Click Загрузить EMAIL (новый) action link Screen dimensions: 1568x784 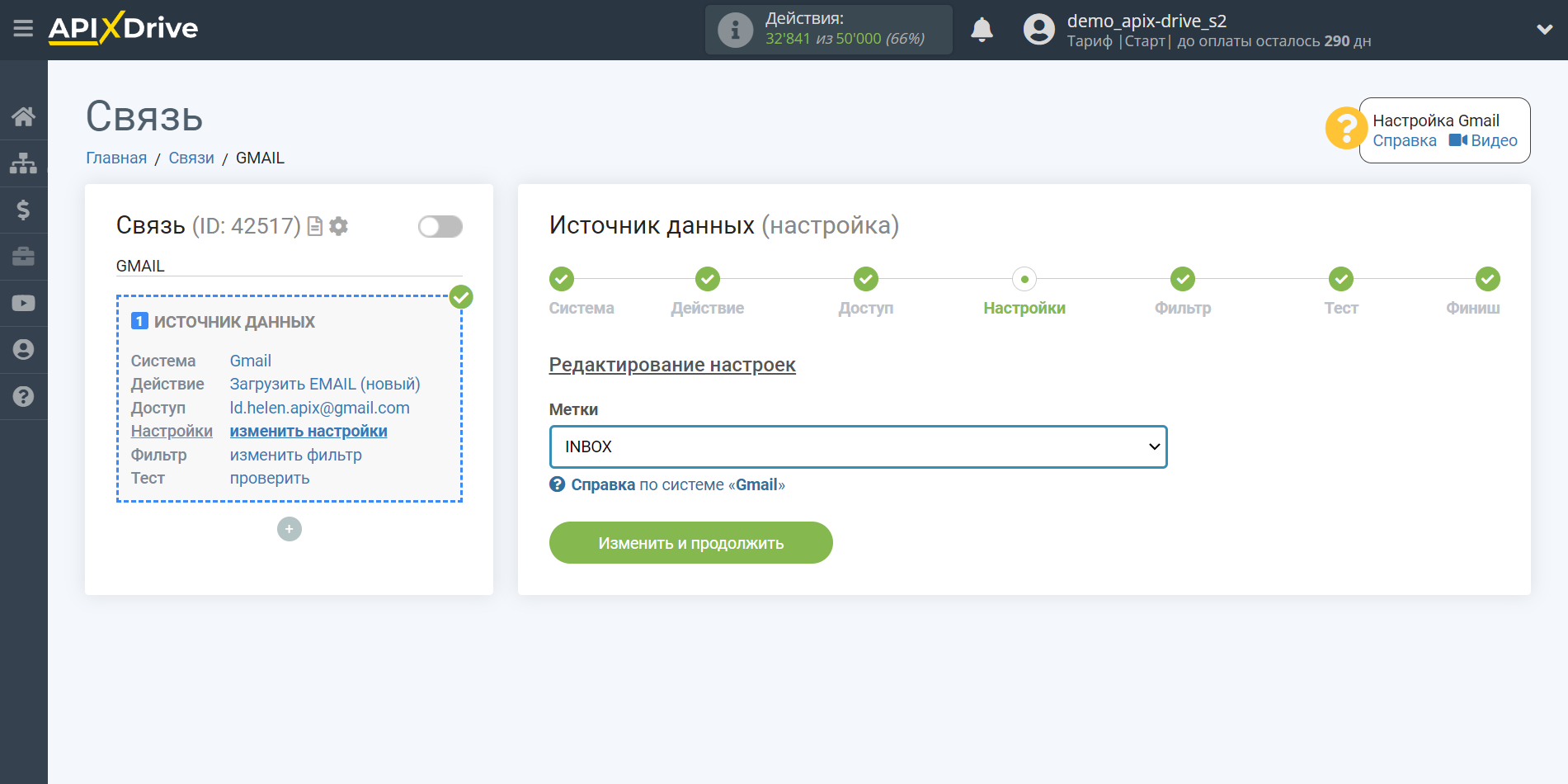[x=325, y=384]
